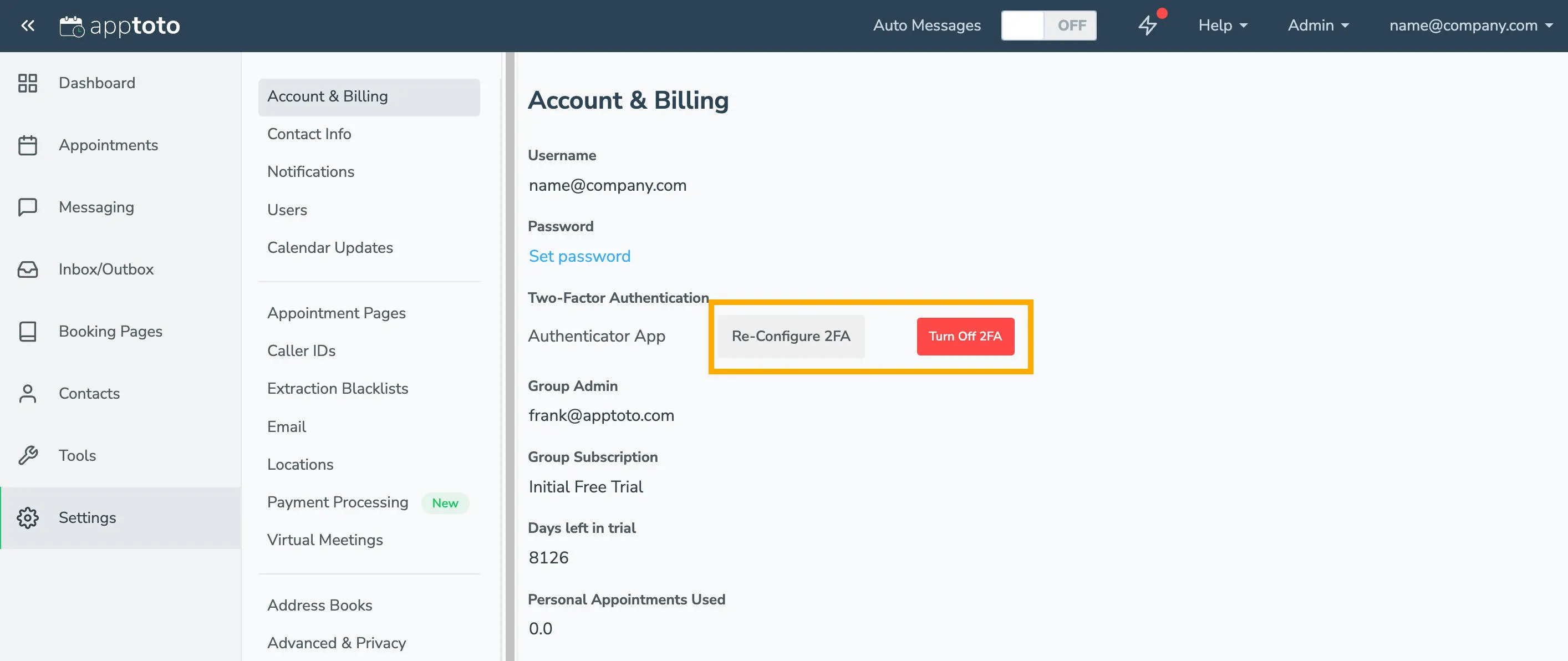The height and width of the screenshot is (661, 1568).
Task: Expand the Admin dropdown
Action: point(1317,26)
